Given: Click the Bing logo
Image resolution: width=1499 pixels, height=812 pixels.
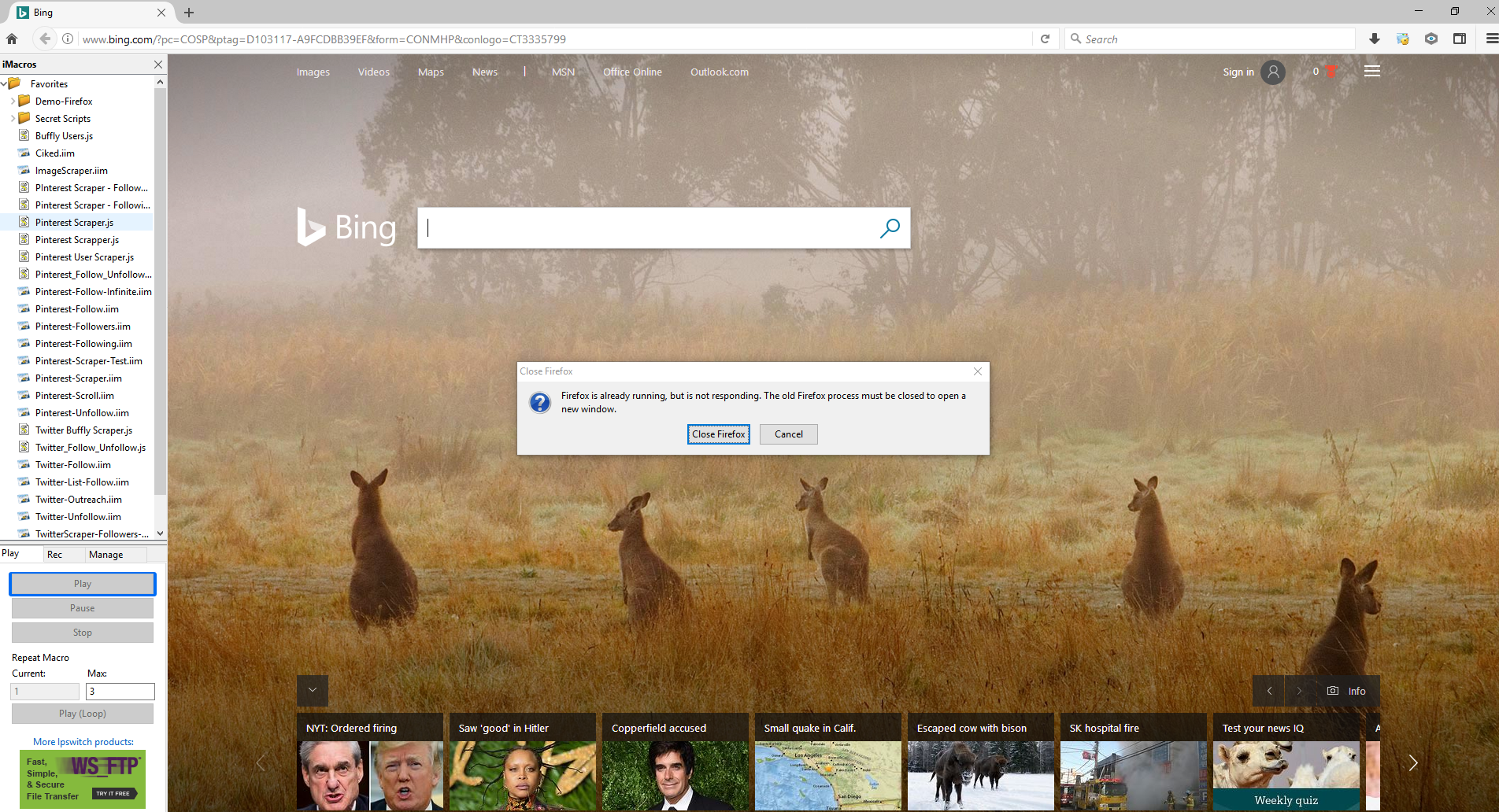Looking at the screenshot, I should pyautogui.click(x=346, y=227).
